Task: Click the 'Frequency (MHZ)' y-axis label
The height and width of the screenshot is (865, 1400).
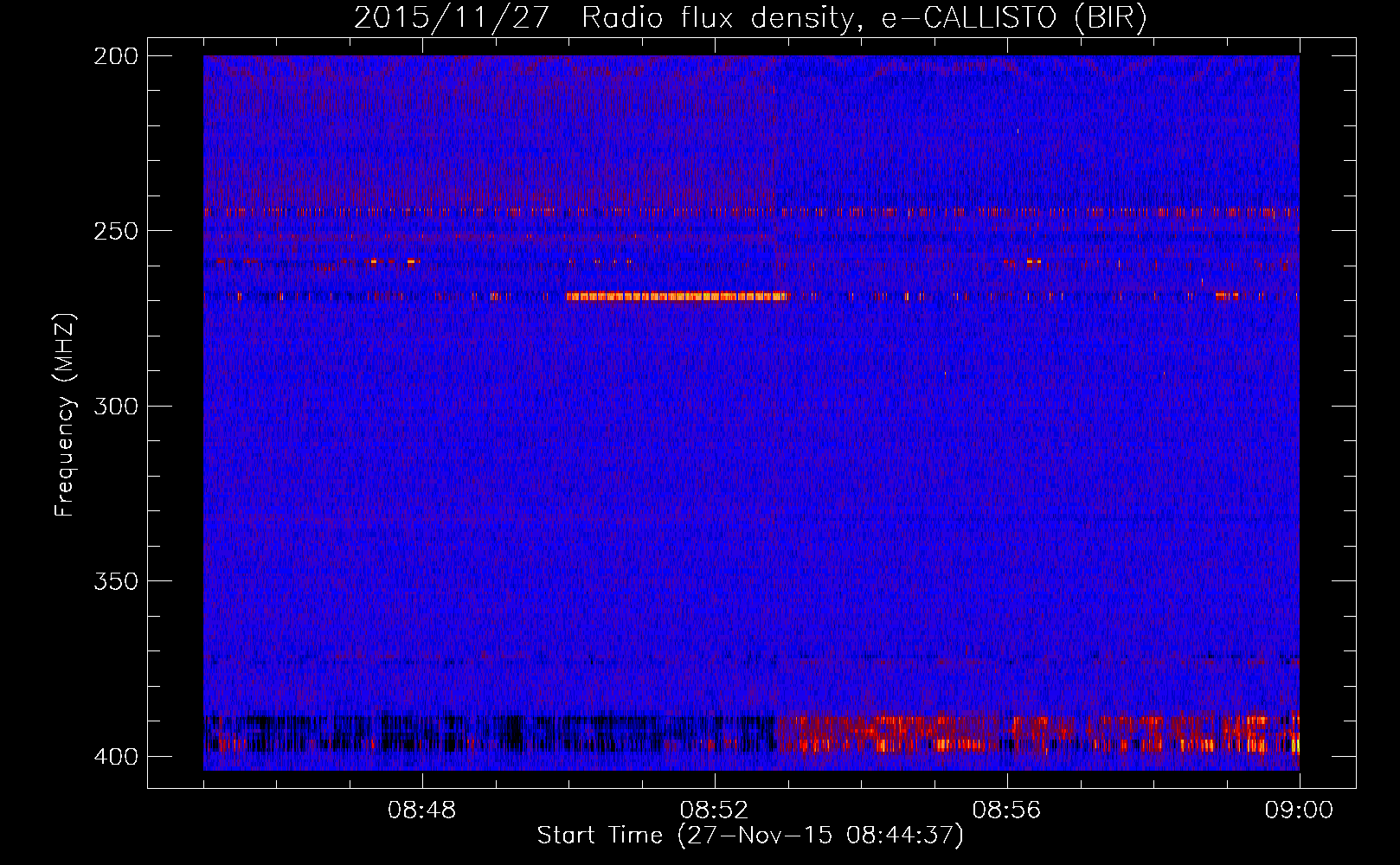Action: [x=65, y=415]
